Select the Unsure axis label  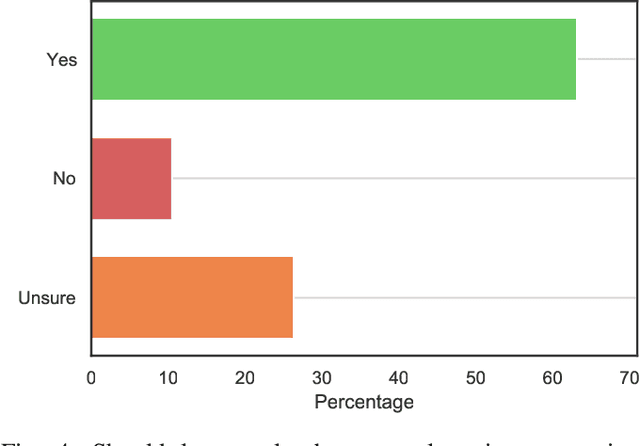[x=48, y=298]
